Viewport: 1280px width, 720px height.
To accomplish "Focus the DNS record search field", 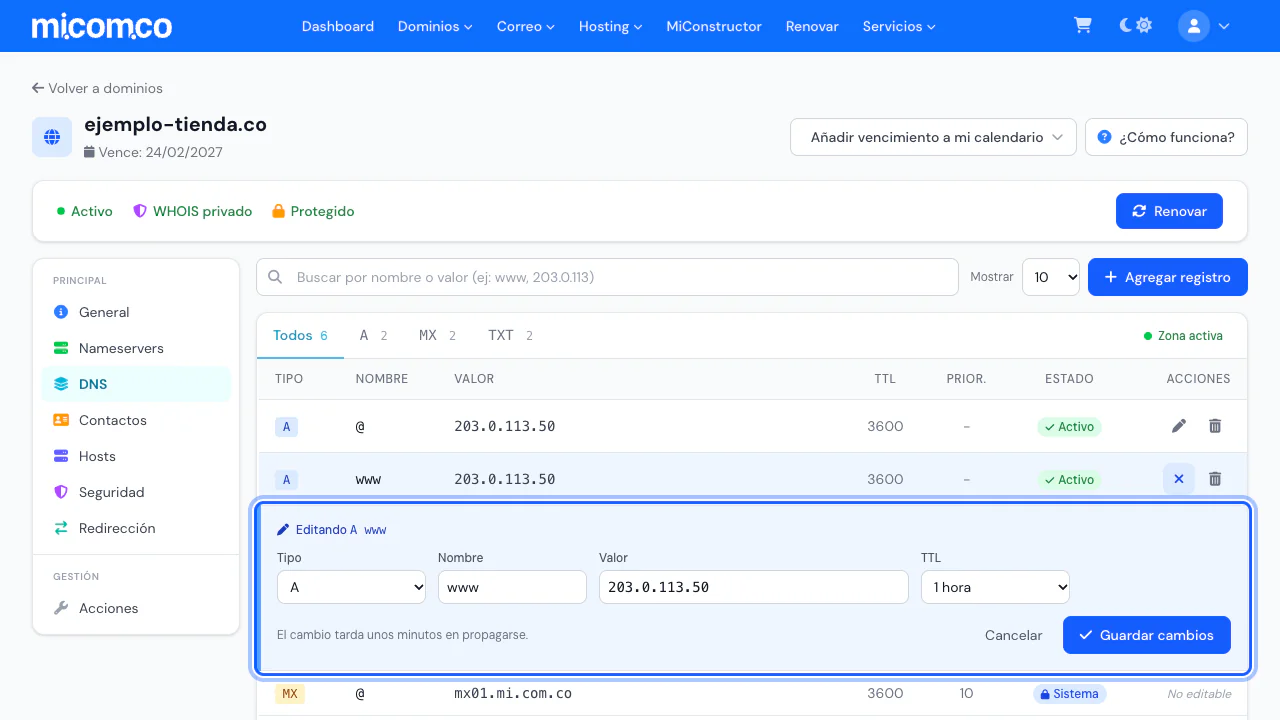I will tap(607, 277).
